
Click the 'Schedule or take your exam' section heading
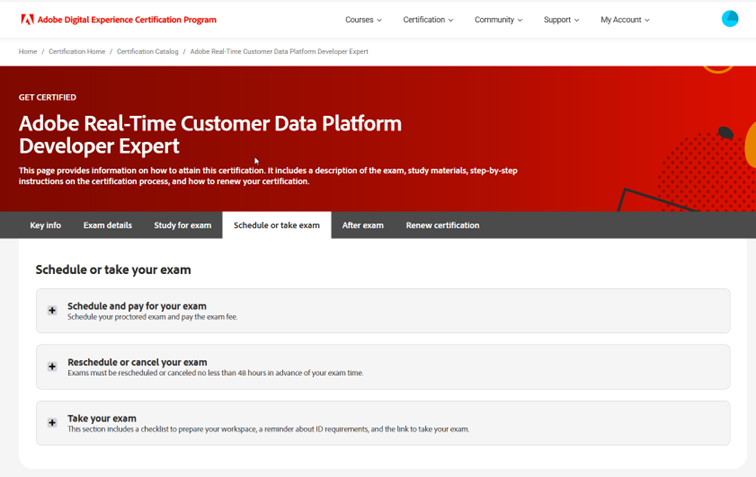(113, 270)
